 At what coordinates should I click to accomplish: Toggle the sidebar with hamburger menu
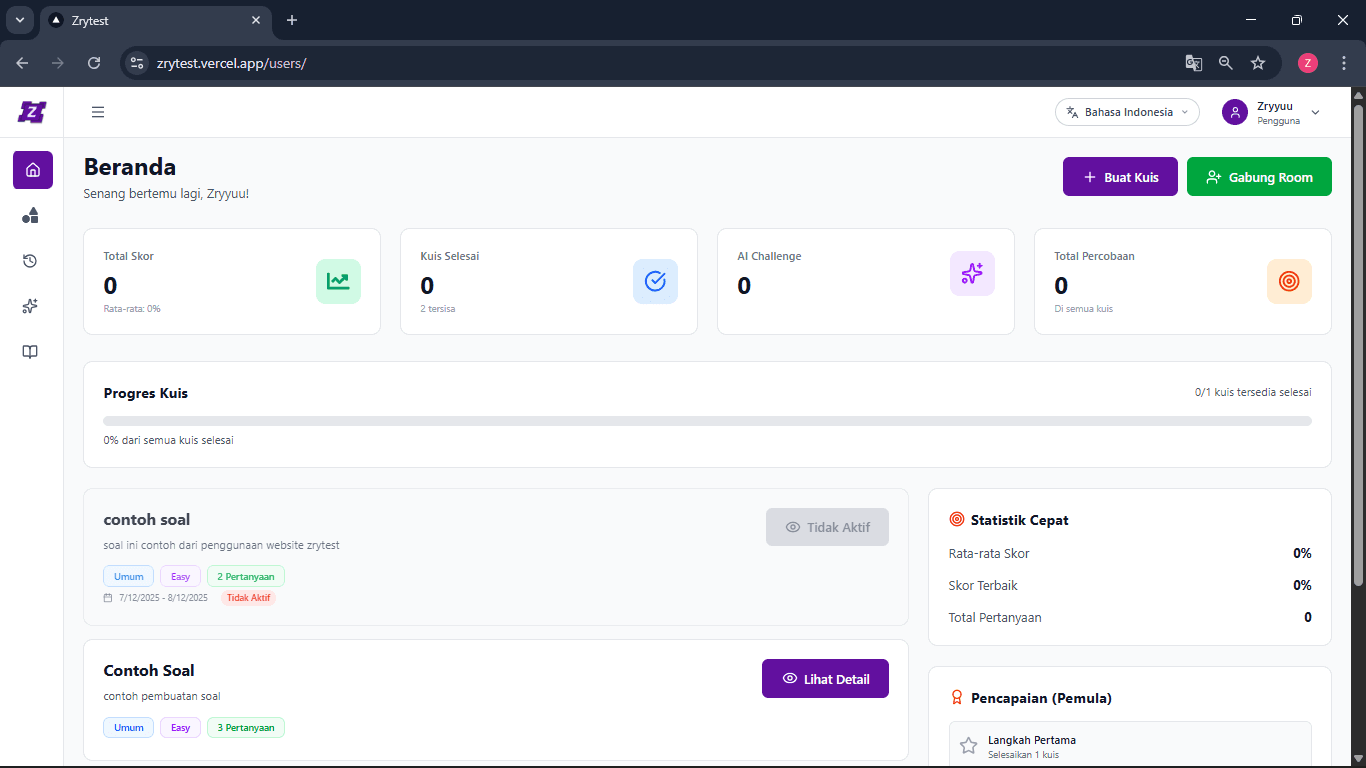(98, 112)
